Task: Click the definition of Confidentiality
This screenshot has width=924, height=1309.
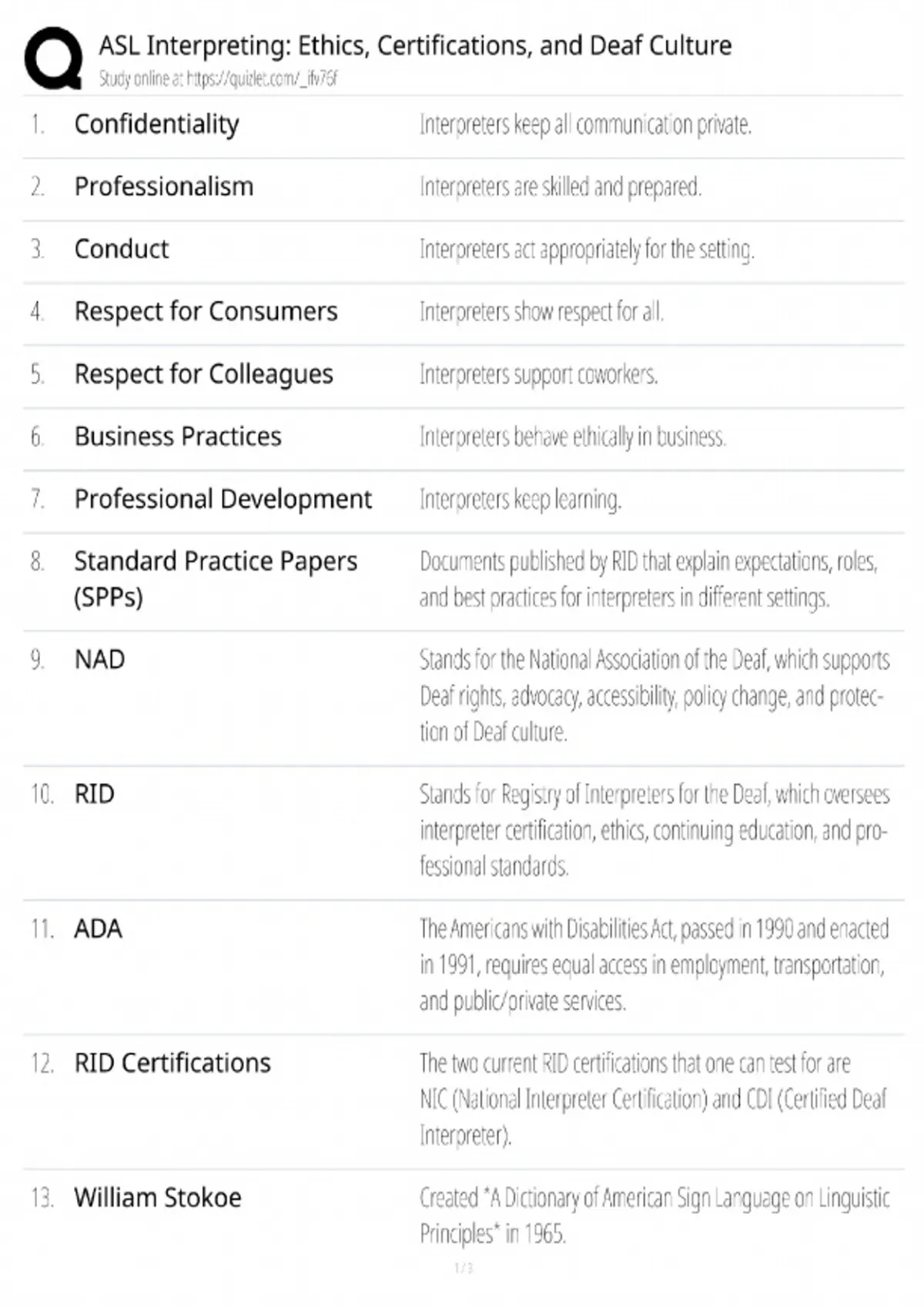Action: [x=585, y=125]
